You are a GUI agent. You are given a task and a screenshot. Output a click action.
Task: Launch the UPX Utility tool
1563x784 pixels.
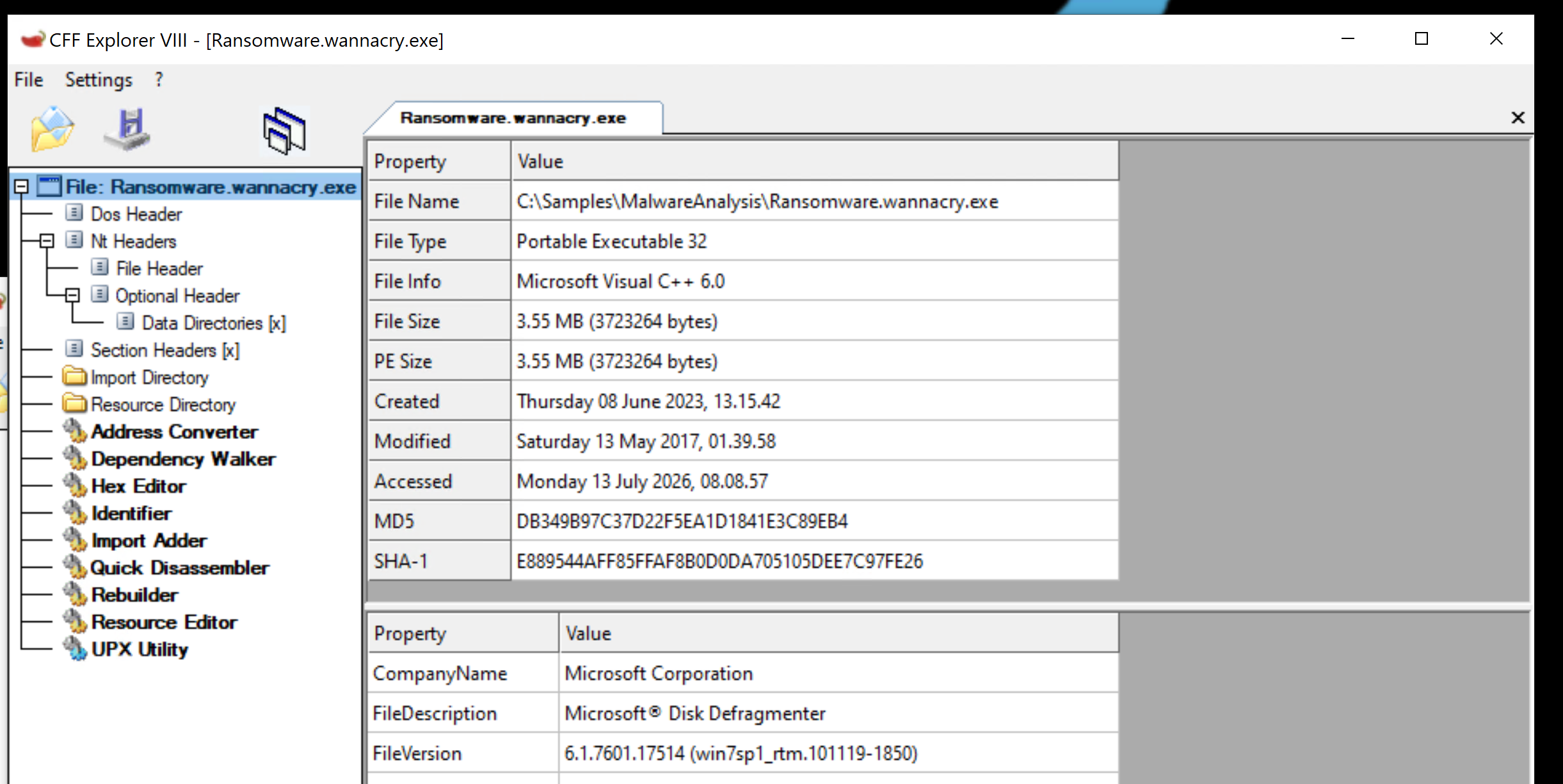click(x=140, y=650)
